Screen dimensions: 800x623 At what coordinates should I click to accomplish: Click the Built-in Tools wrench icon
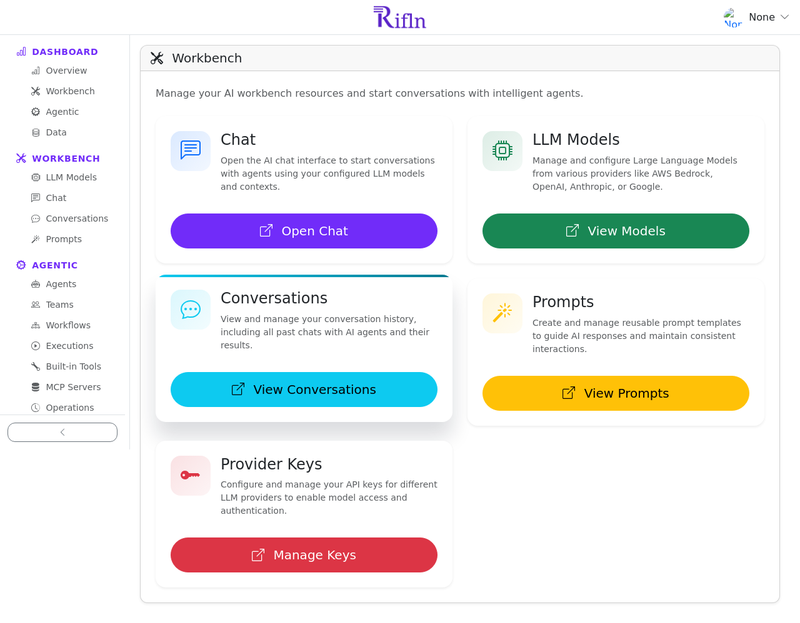point(35,366)
